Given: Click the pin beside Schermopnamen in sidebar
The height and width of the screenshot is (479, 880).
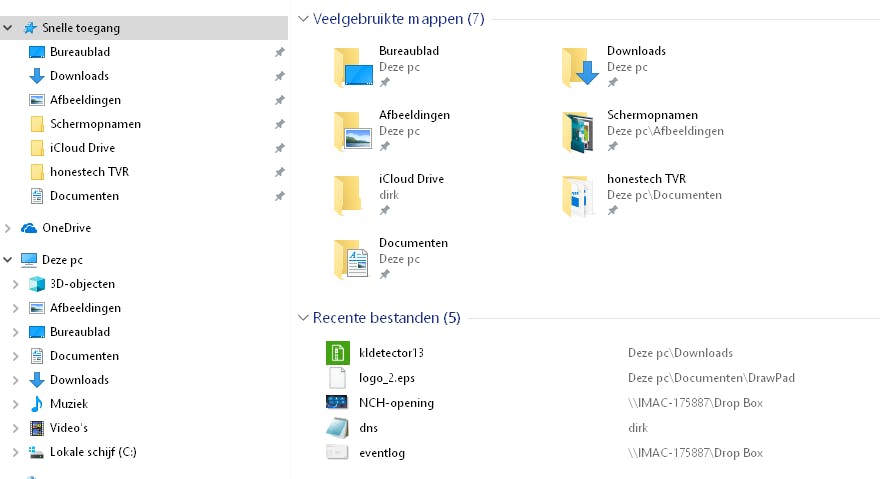Looking at the screenshot, I should click(x=280, y=124).
